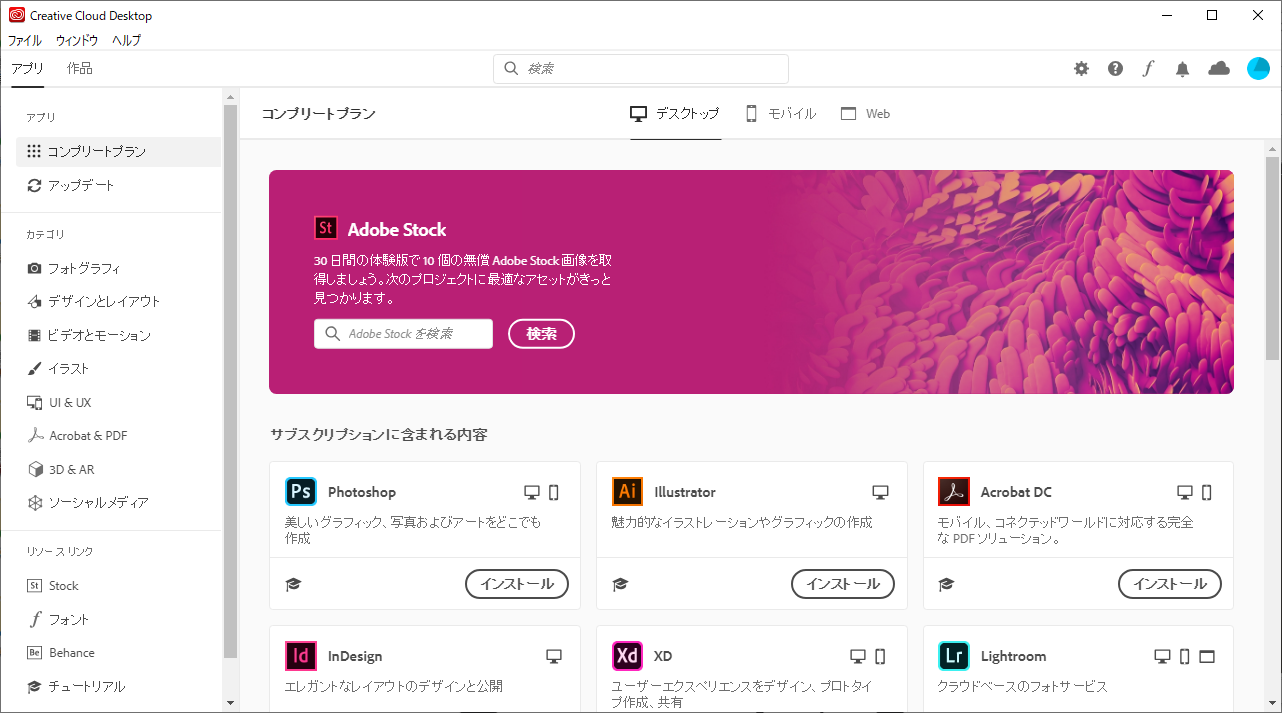
Task: Install Illustrator with インストール button
Action: click(x=843, y=584)
